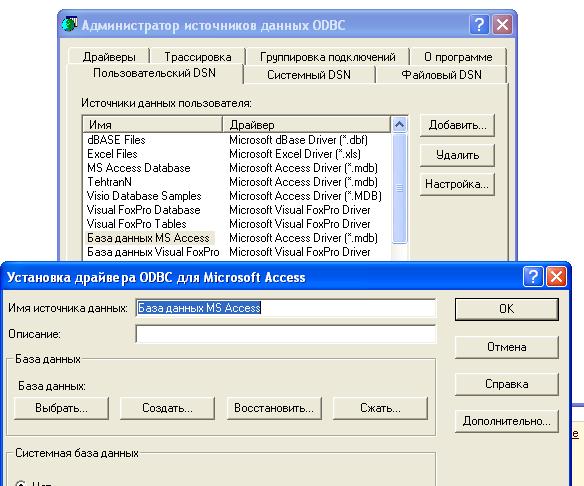Click the Имя источника данных input field
Screen dimensions: 584x486
coord(286,308)
